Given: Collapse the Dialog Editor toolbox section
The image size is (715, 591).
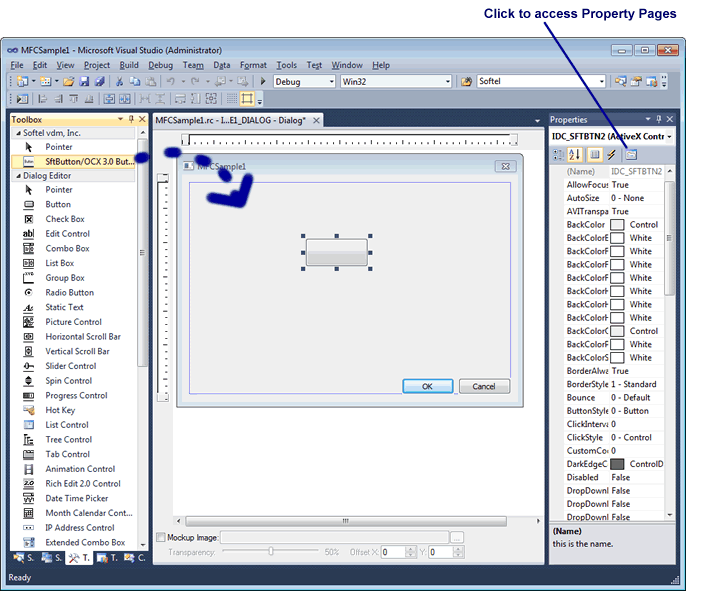Looking at the screenshot, I should tap(16, 176).
